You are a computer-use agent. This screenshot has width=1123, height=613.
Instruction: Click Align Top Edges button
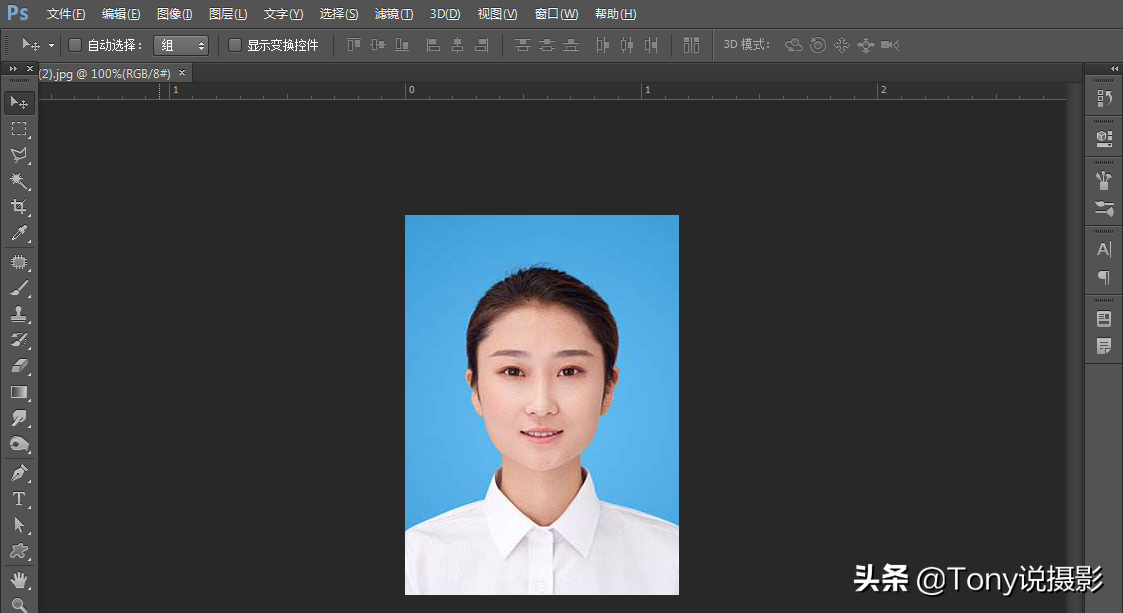pyautogui.click(x=354, y=45)
